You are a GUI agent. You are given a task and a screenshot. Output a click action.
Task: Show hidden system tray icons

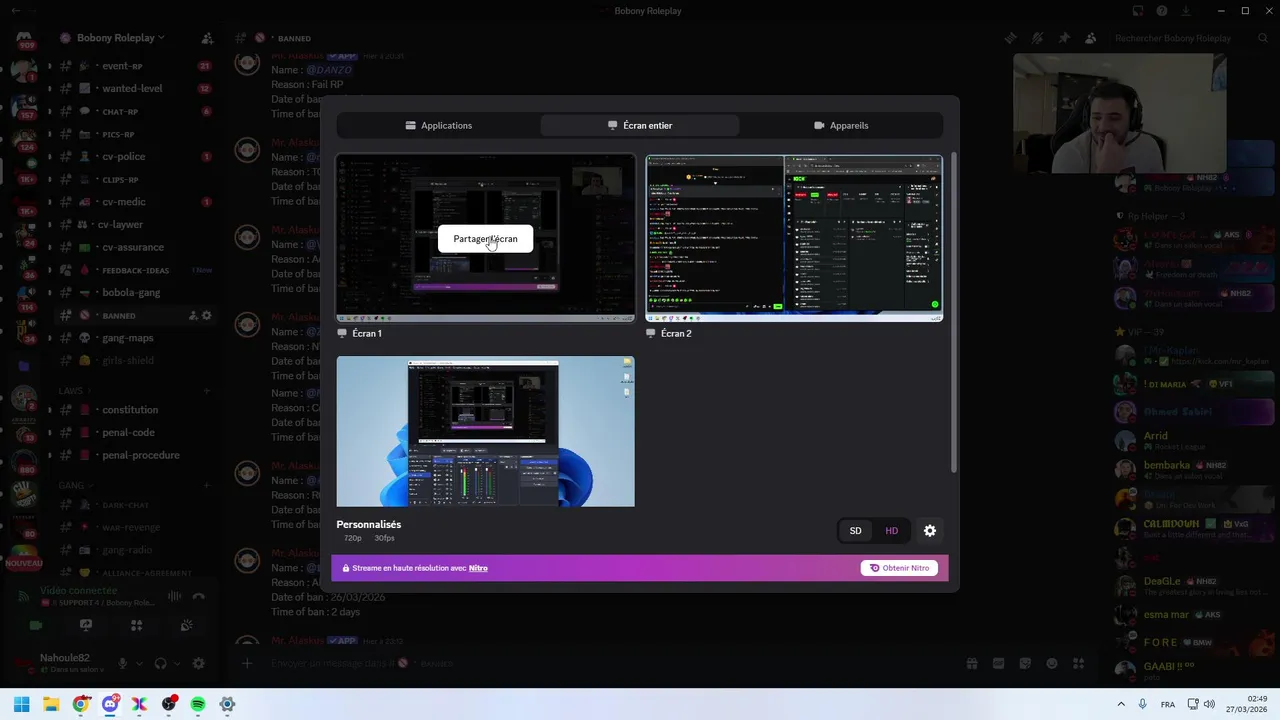pos(1121,704)
